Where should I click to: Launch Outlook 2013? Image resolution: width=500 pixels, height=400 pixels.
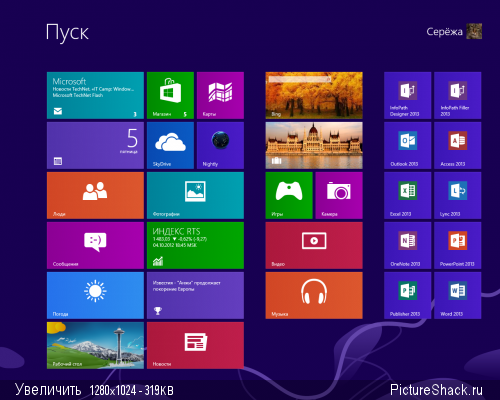click(407, 145)
